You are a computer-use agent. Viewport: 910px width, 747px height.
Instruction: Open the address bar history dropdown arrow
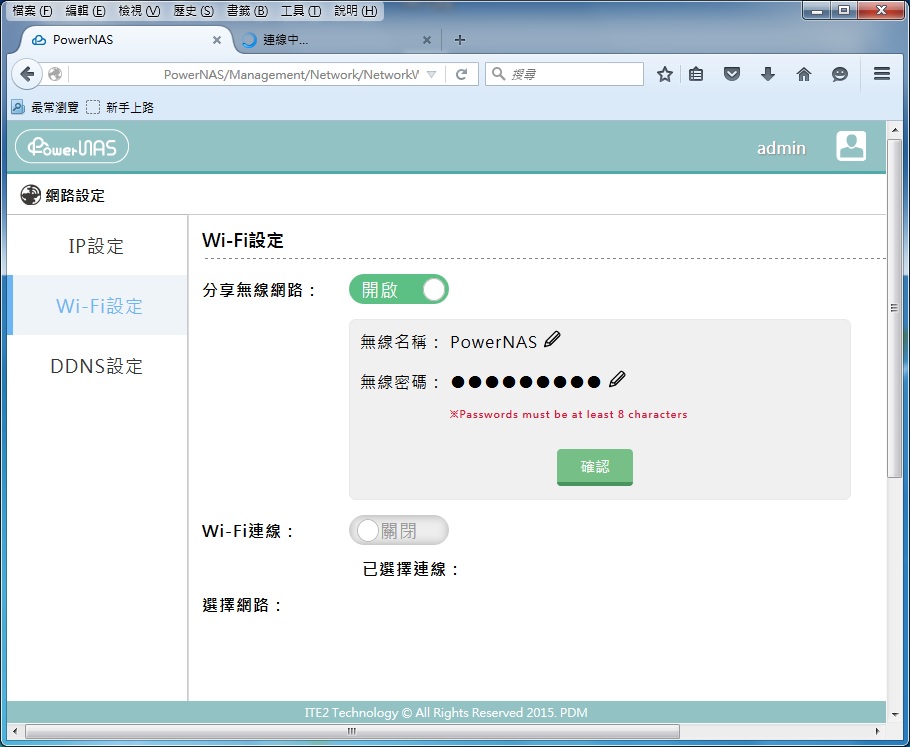coord(431,74)
